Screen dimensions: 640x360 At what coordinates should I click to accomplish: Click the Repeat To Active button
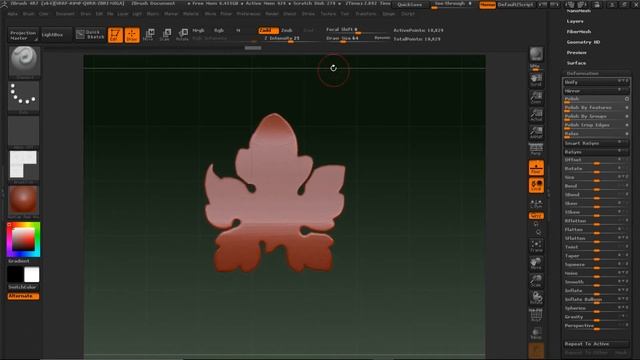pos(596,344)
